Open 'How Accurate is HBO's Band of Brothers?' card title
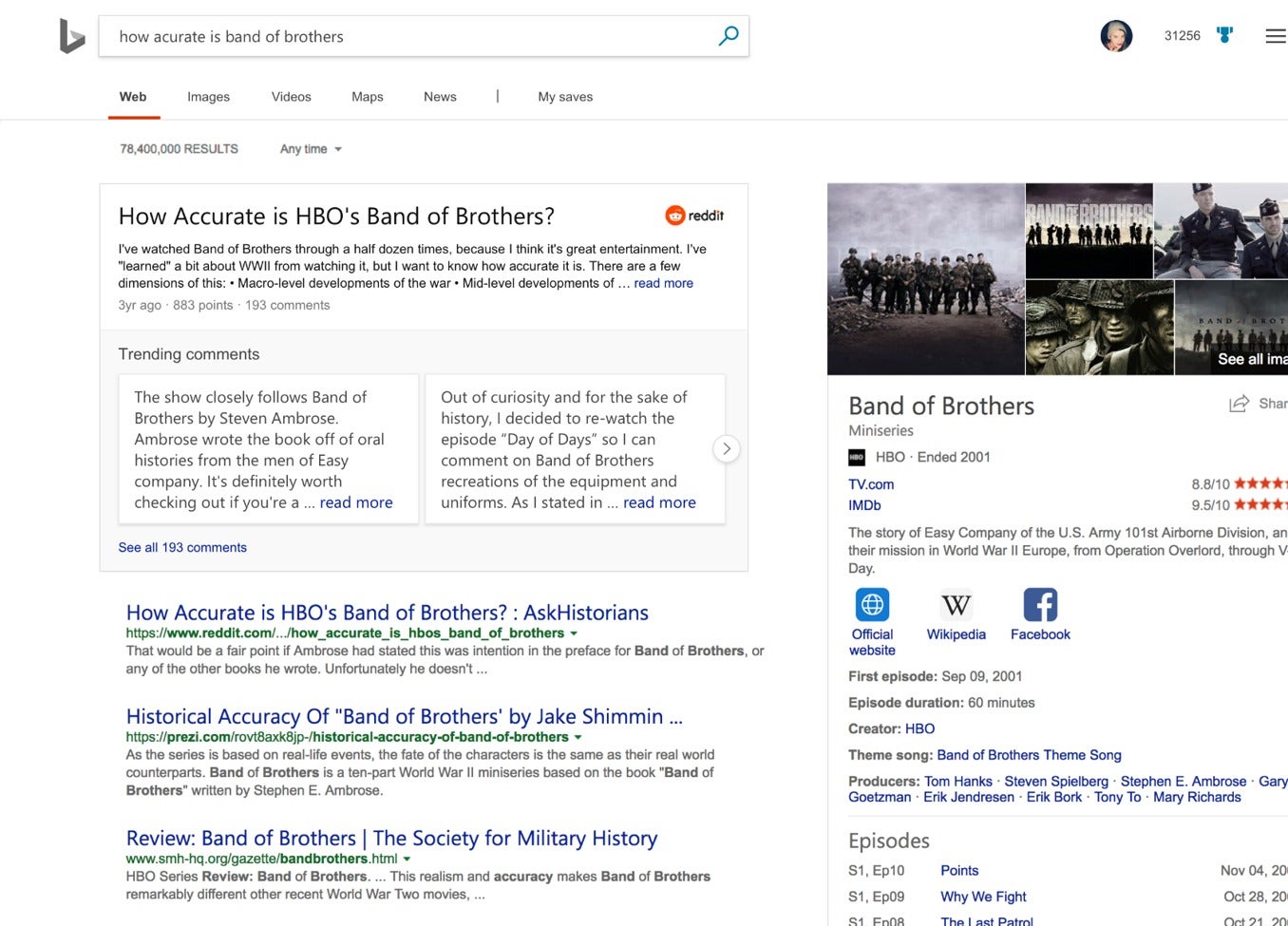The width and height of the screenshot is (1288, 926). coord(336,217)
